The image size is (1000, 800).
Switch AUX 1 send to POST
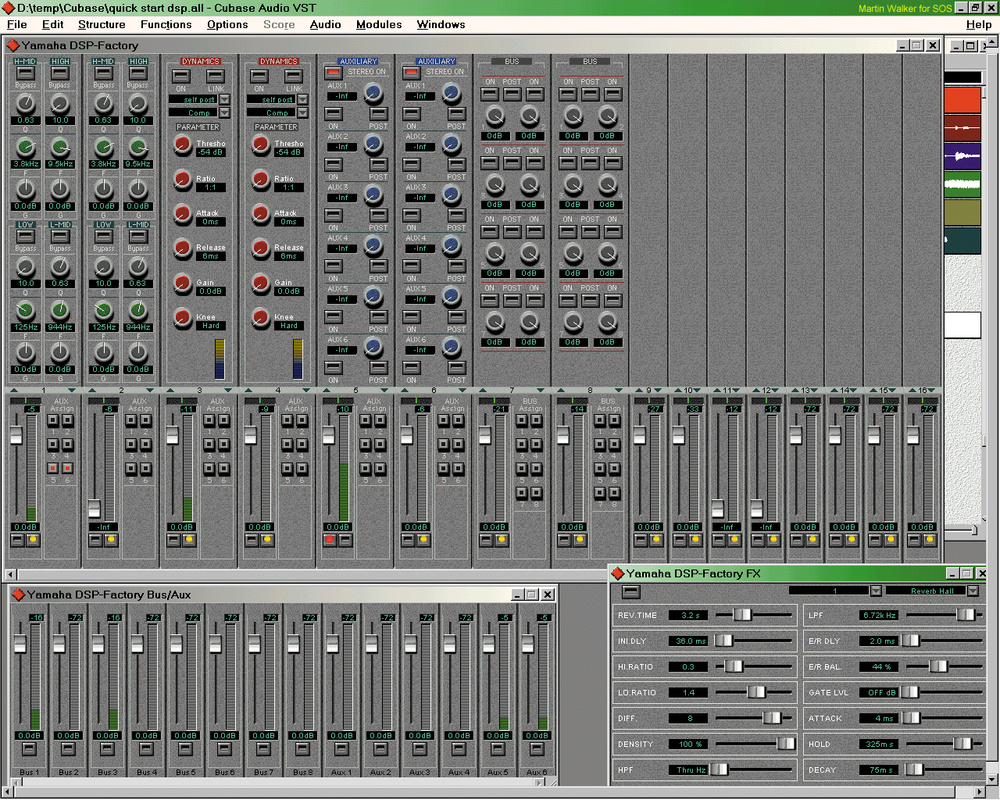tap(377, 115)
